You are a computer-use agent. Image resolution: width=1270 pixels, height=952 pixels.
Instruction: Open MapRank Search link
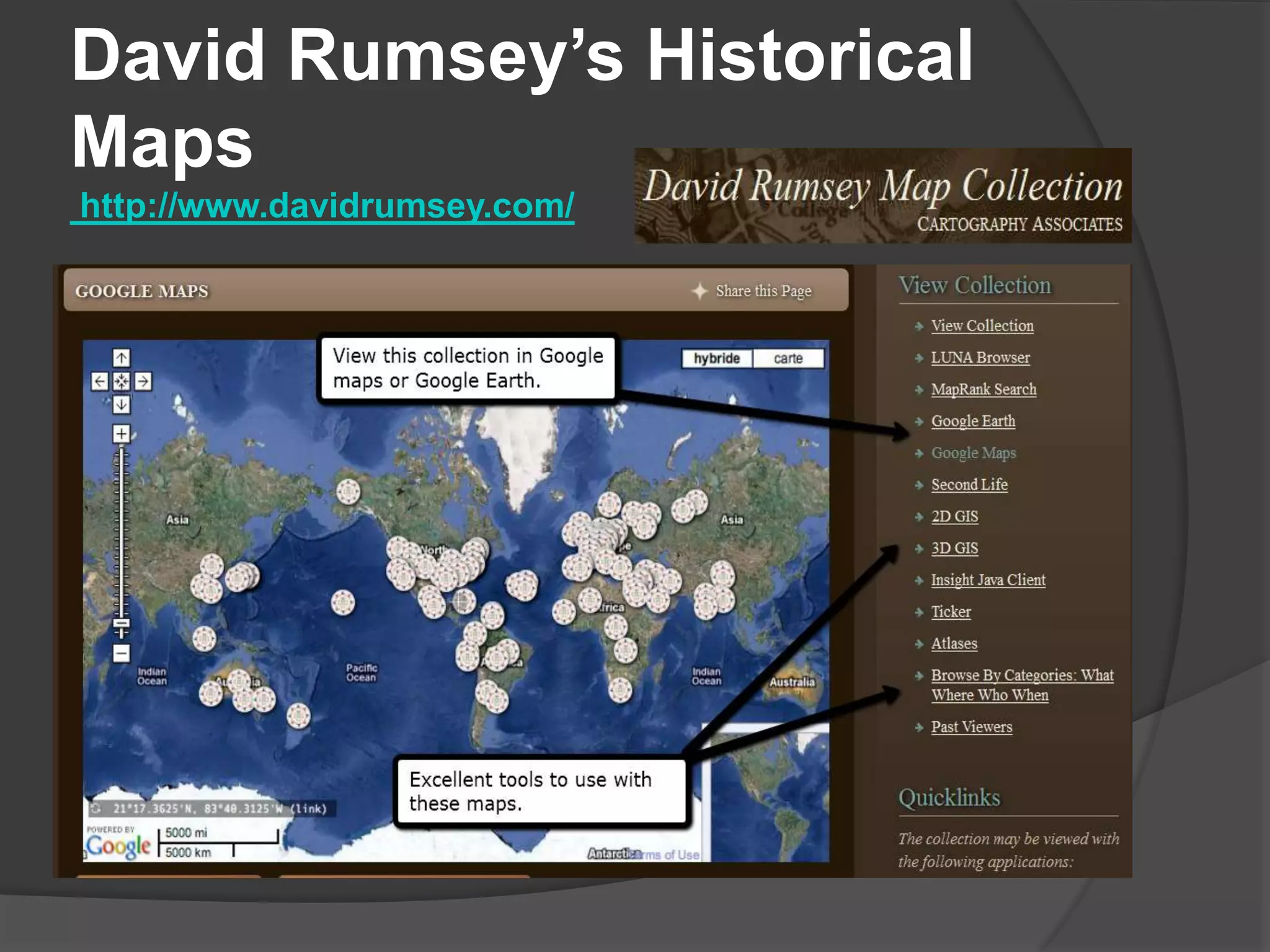[984, 389]
